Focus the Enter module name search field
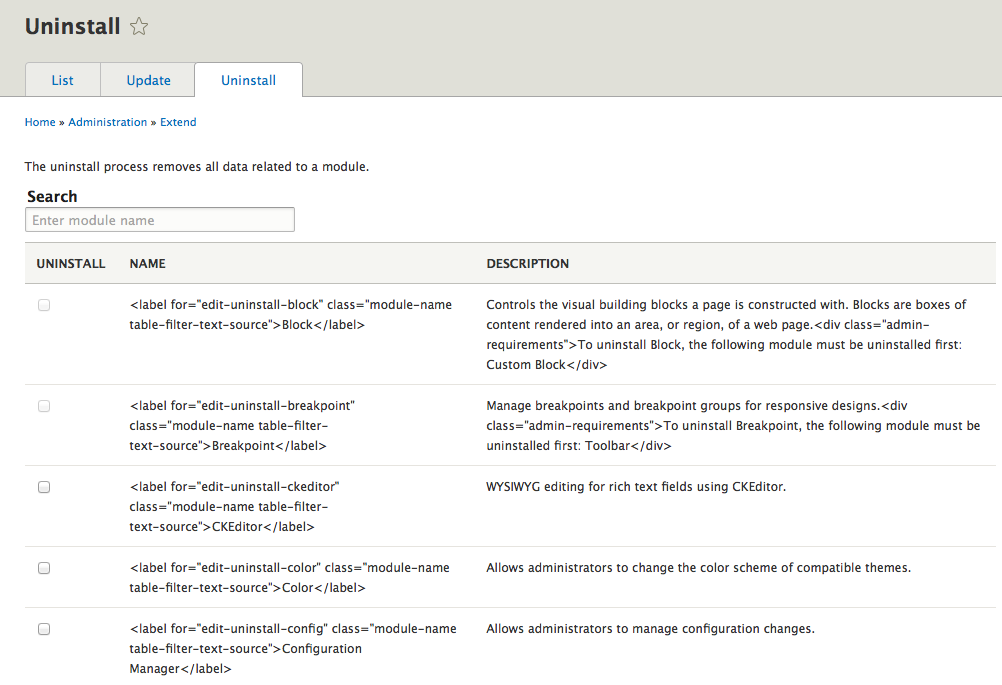 [x=160, y=220]
